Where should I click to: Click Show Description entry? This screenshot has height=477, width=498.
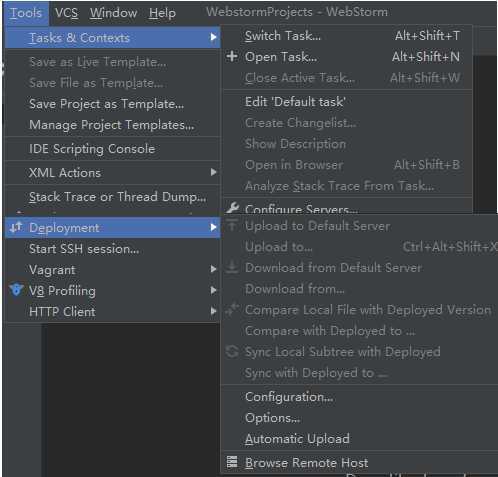(295, 144)
